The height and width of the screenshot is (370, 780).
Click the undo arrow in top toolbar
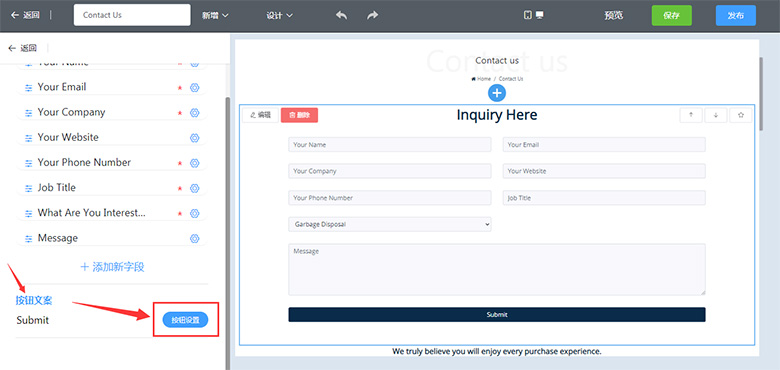click(x=341, y=15)
